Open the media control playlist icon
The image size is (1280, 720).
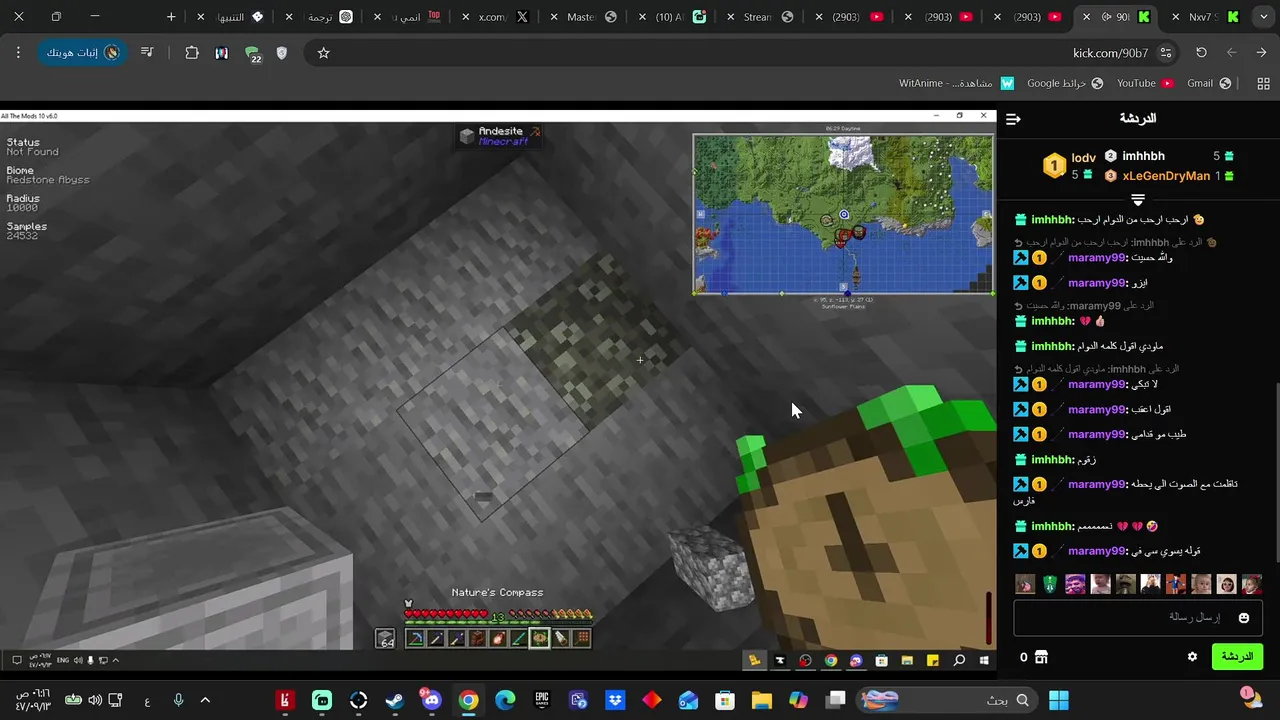147,53
